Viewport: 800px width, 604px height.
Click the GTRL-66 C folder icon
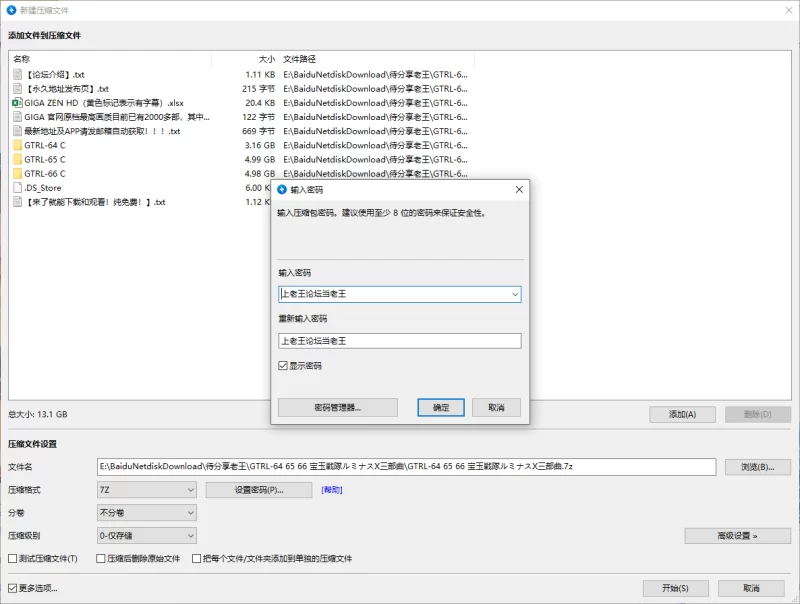click(x=17, y=173)
